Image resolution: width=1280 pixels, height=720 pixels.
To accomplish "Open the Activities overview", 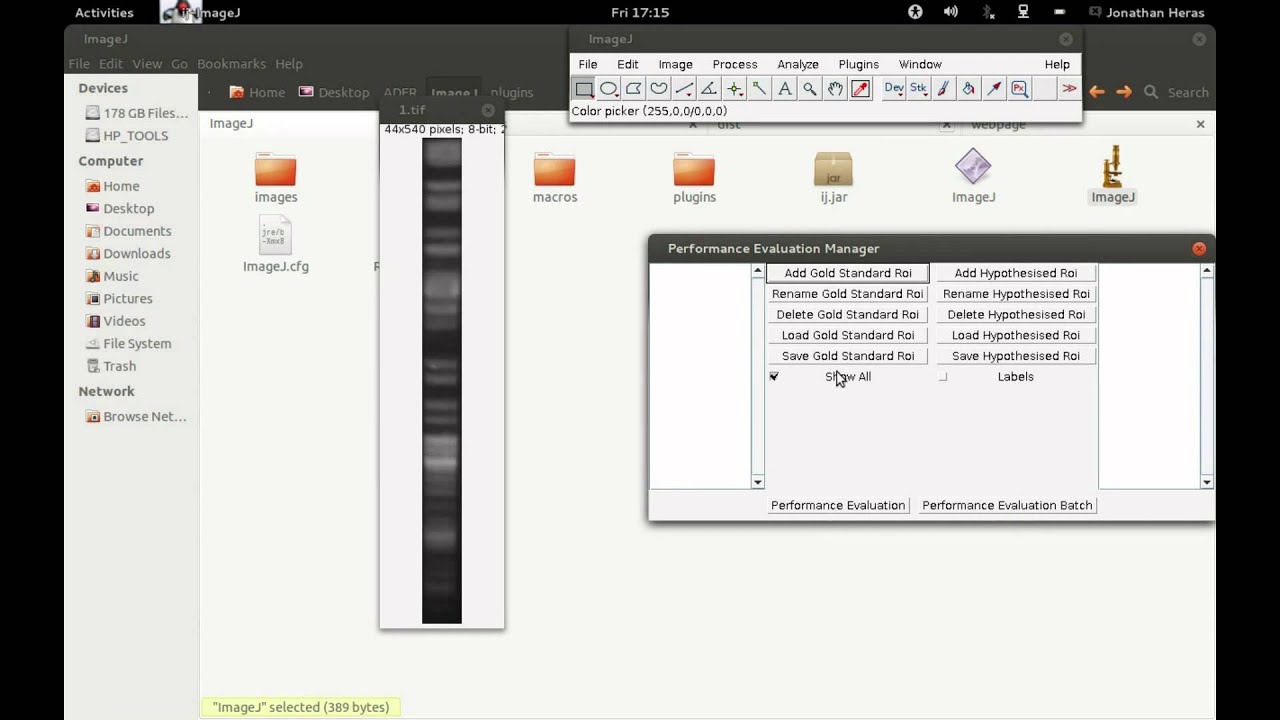I will 104,12.
